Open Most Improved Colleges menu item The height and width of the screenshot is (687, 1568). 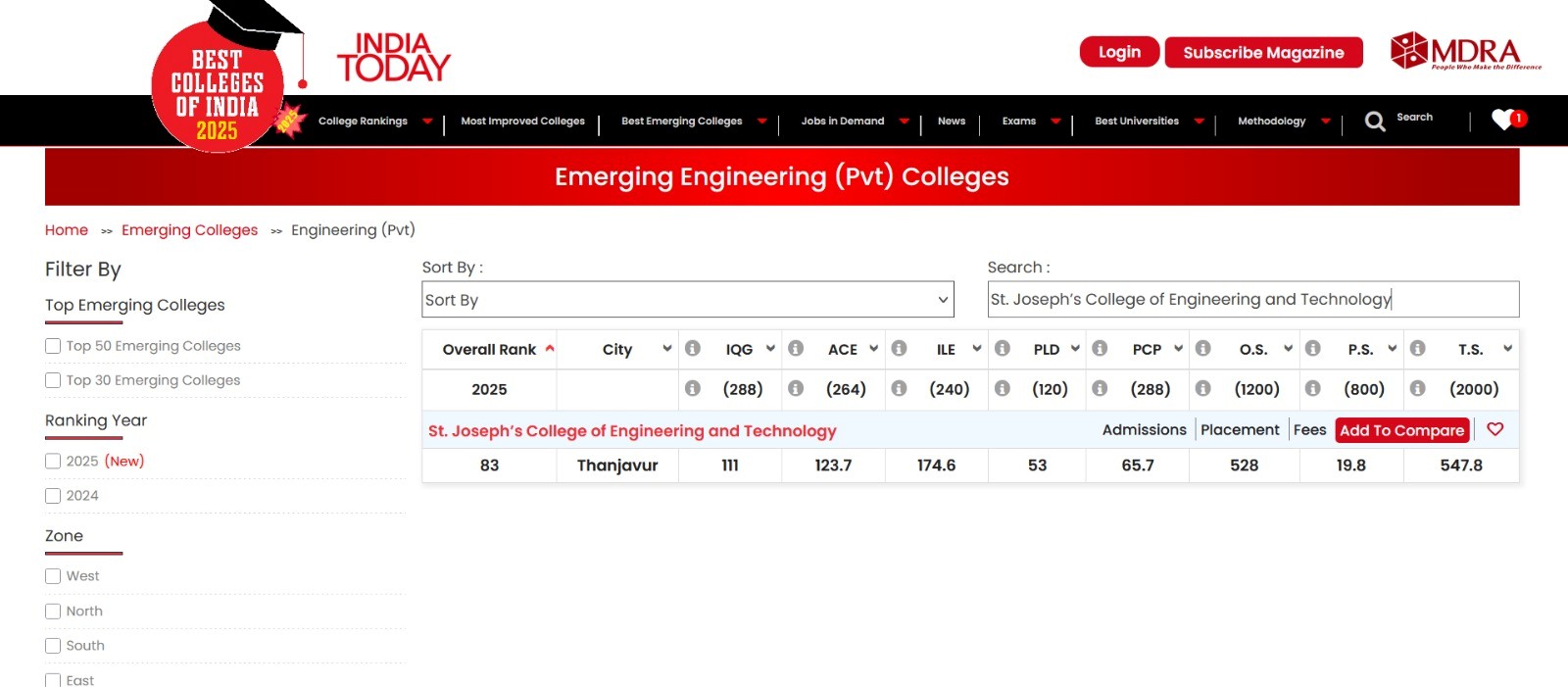[522, 122]
